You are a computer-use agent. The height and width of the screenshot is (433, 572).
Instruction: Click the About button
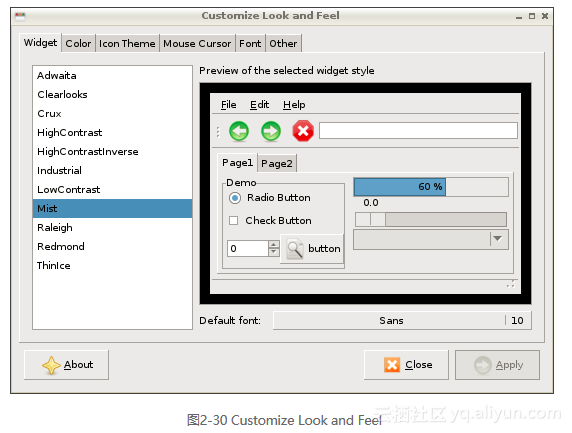coord(66,365)
